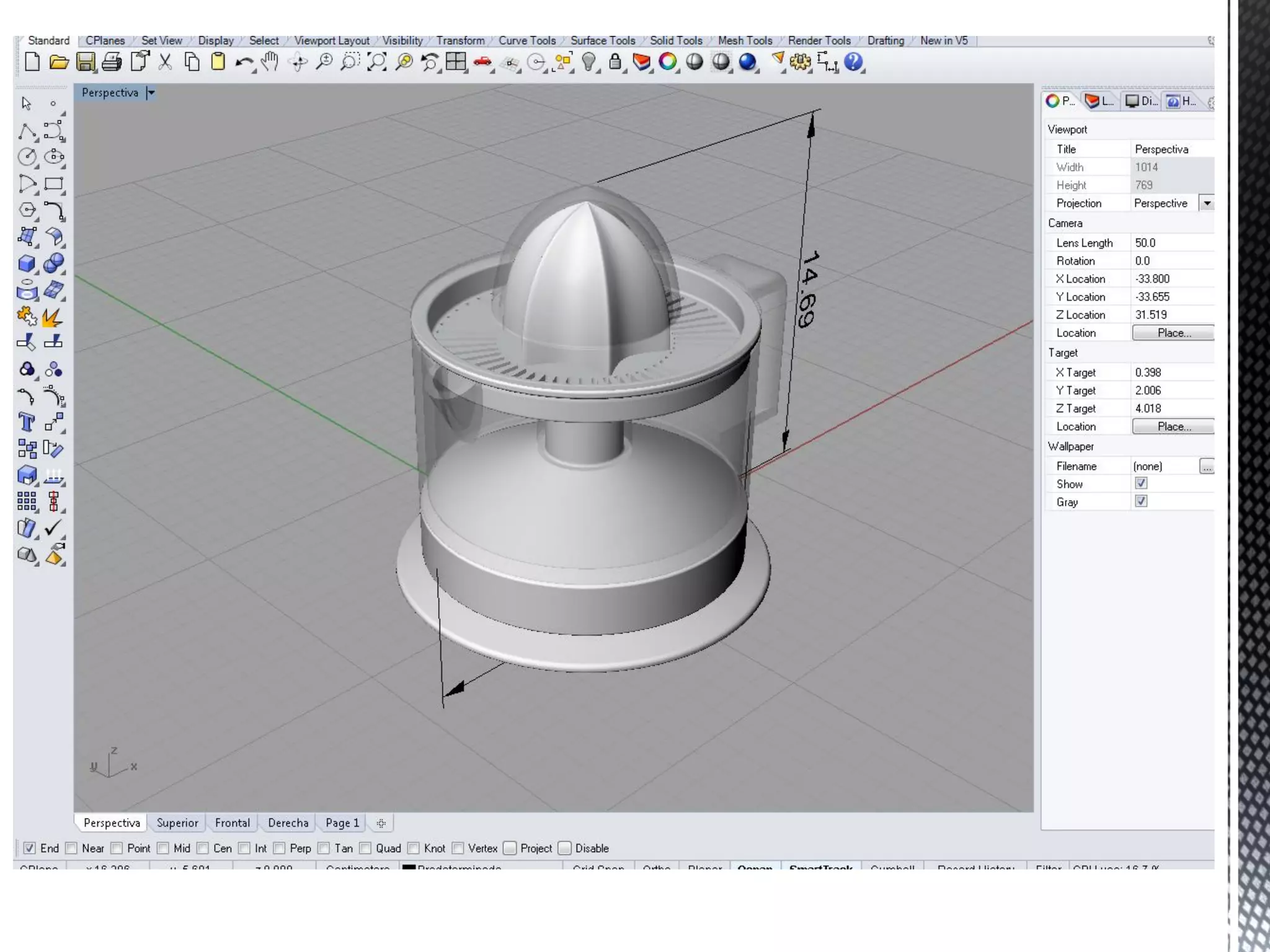Click the Wallpaper Filename browse button
The height and width of the screenshot is (952, 1270).
point(1206,466)
